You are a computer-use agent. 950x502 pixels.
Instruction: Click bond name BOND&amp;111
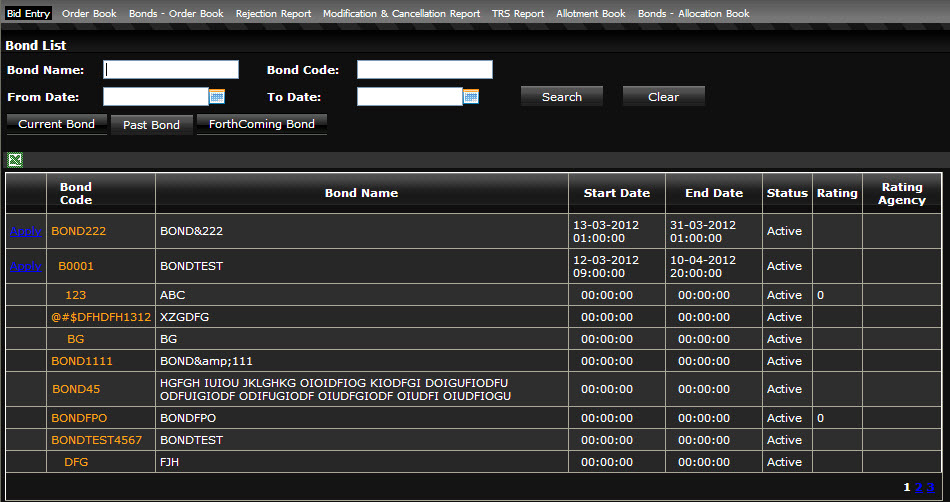point(206,361)
